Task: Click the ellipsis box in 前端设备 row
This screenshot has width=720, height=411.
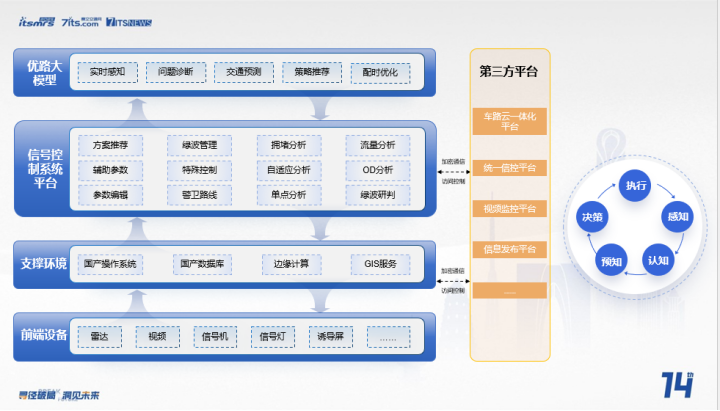Action: click(x=388, y=337)
